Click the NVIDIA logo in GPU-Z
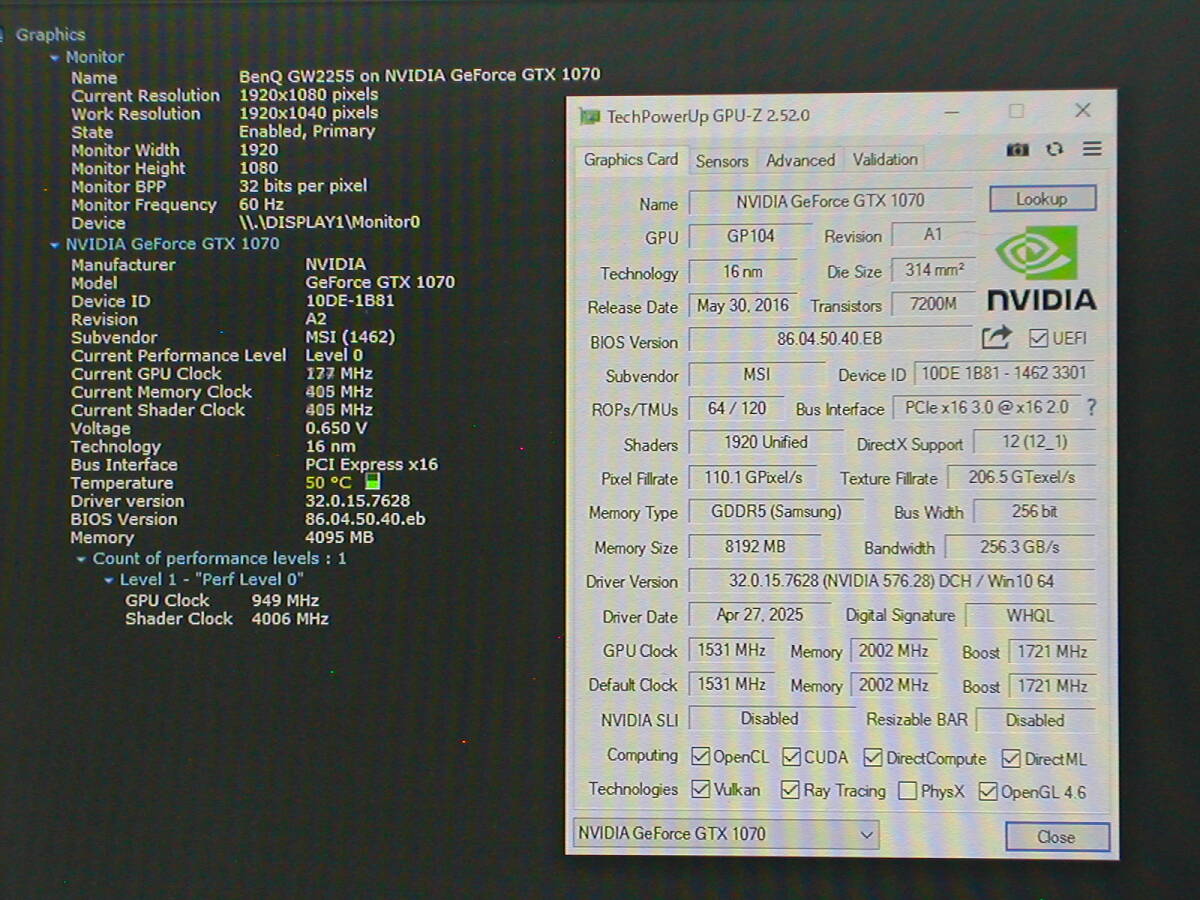The height and width of the screenshot is (900, 1200). point(1042,268)
